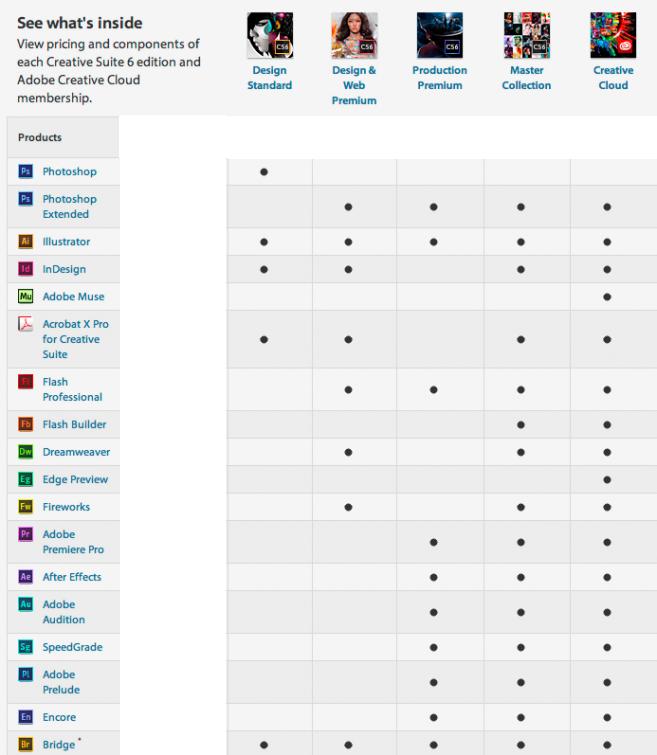The image size is (657, 755).
Task: Click the Acrobat X Pro PDF icon
Action: tap(26, 325)
